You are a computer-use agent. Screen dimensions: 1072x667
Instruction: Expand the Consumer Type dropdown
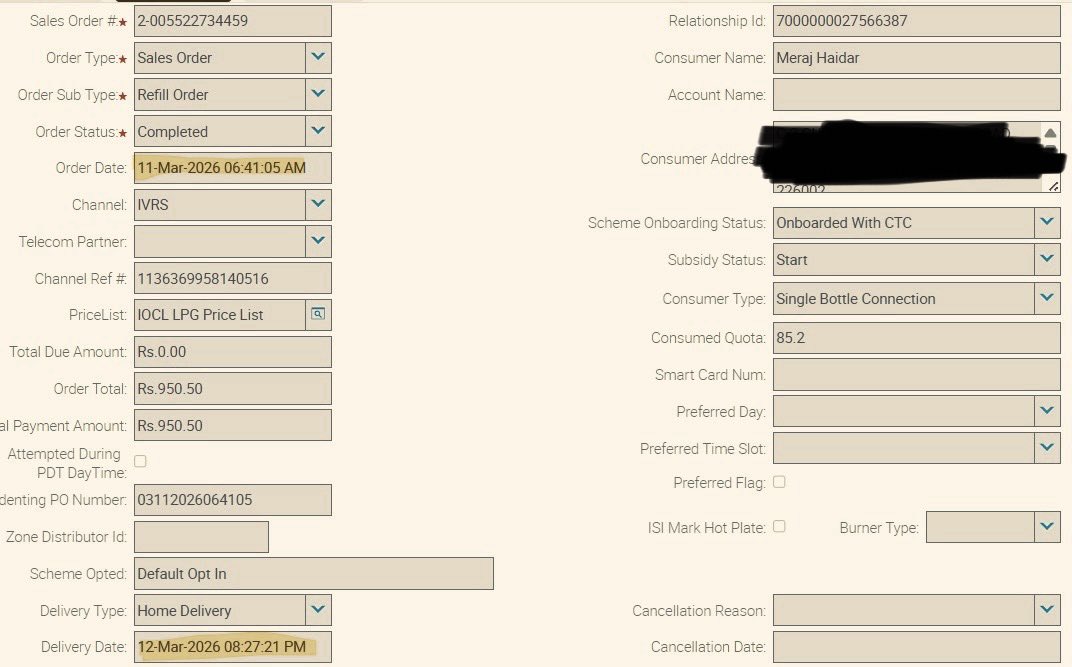coord(1047,298)
